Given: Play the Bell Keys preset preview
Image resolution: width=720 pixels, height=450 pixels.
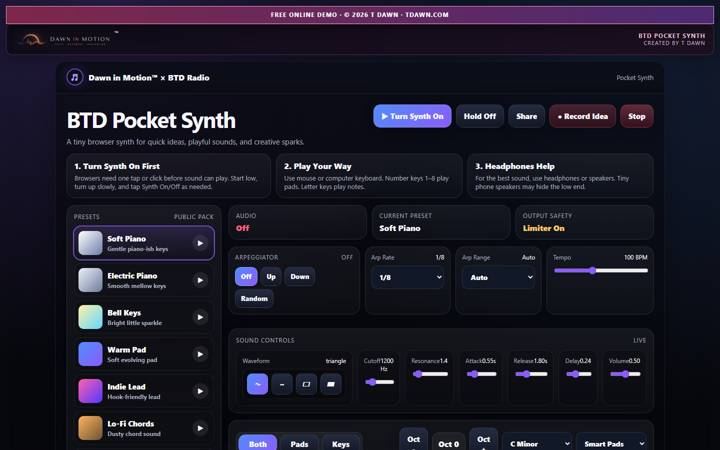Looking at the screenshot, I should pos(200,317).
